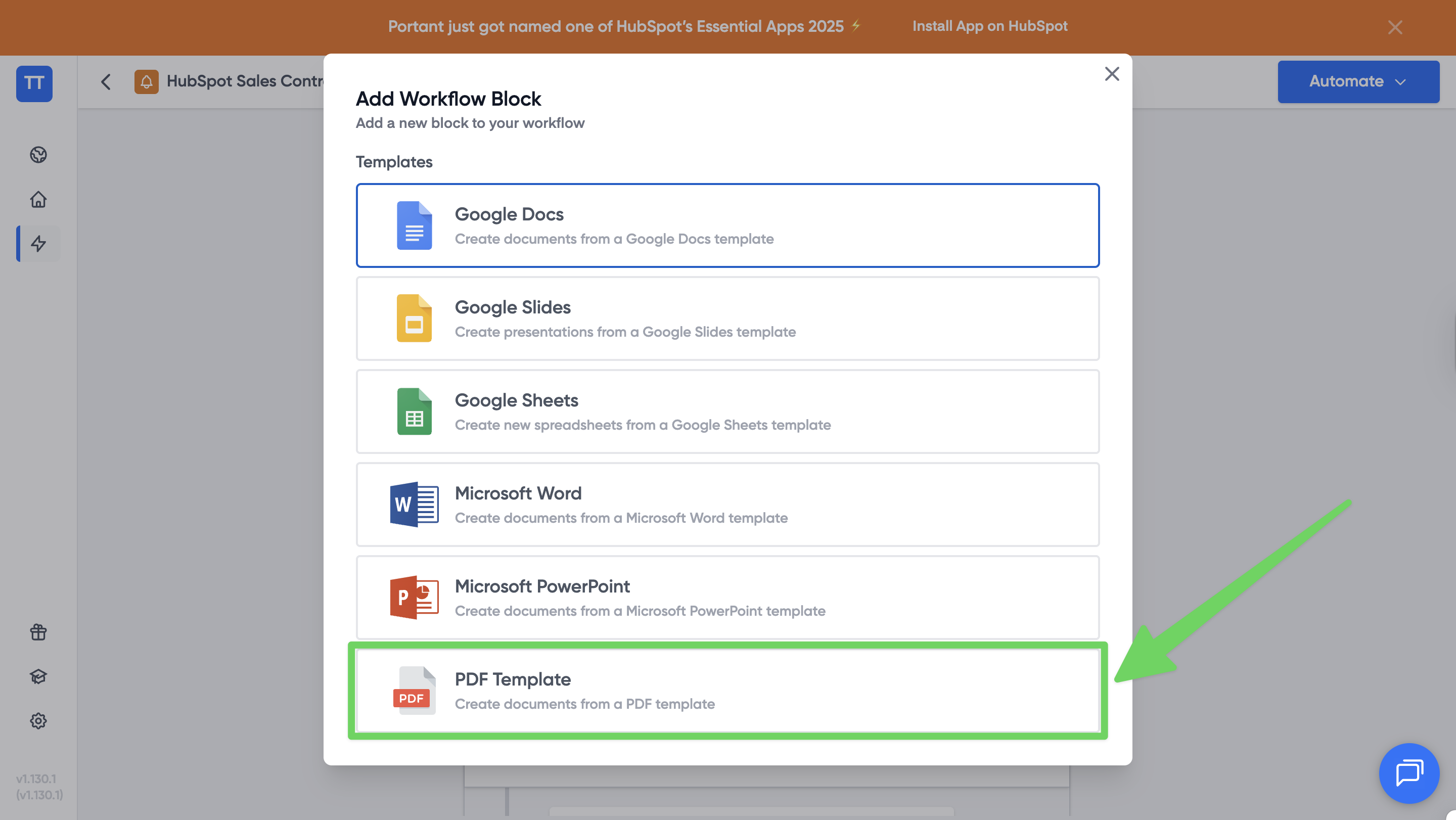Click 'Create presentations from a Google Slides template'
The width and height of the screenshot is (1456, 820).
pos(625,332)
